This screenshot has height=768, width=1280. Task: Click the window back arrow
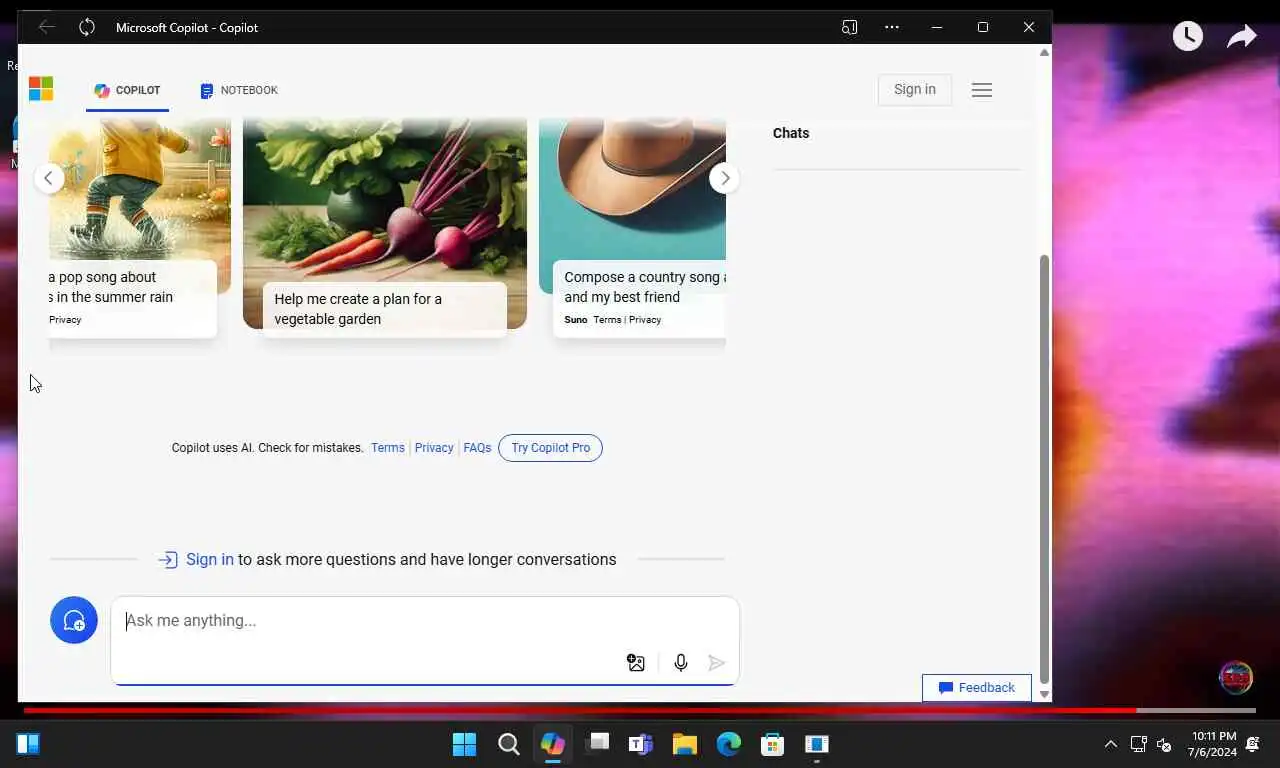[46, 27]
